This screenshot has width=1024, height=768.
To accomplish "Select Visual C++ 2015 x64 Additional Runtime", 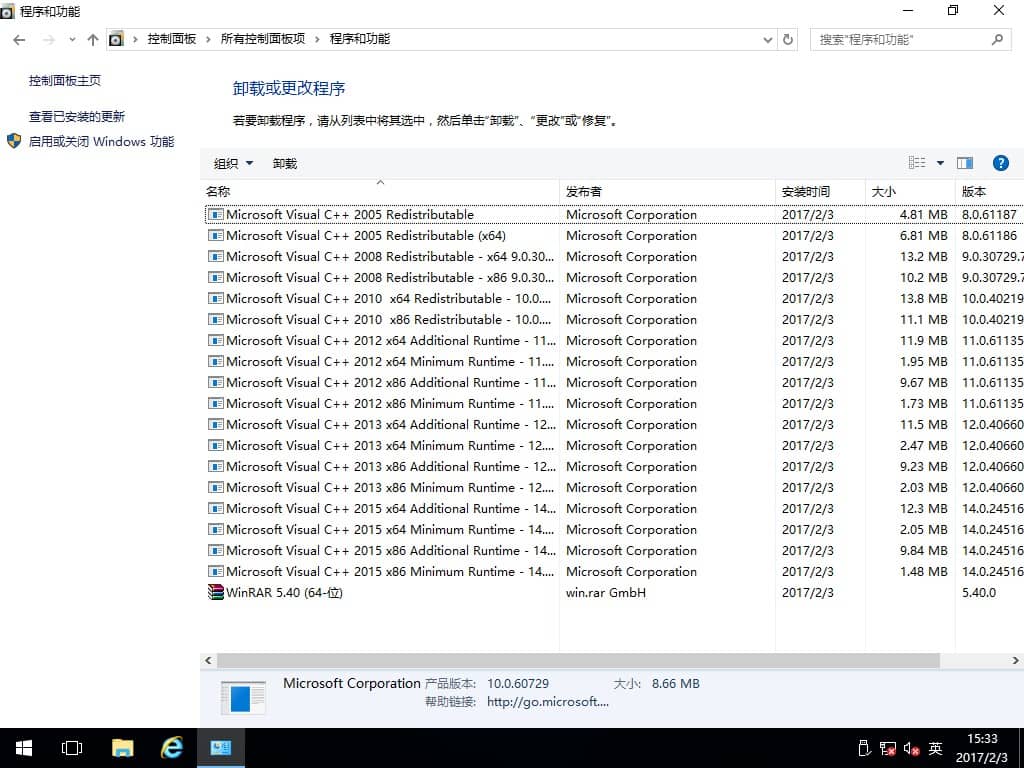I will 614,508.
